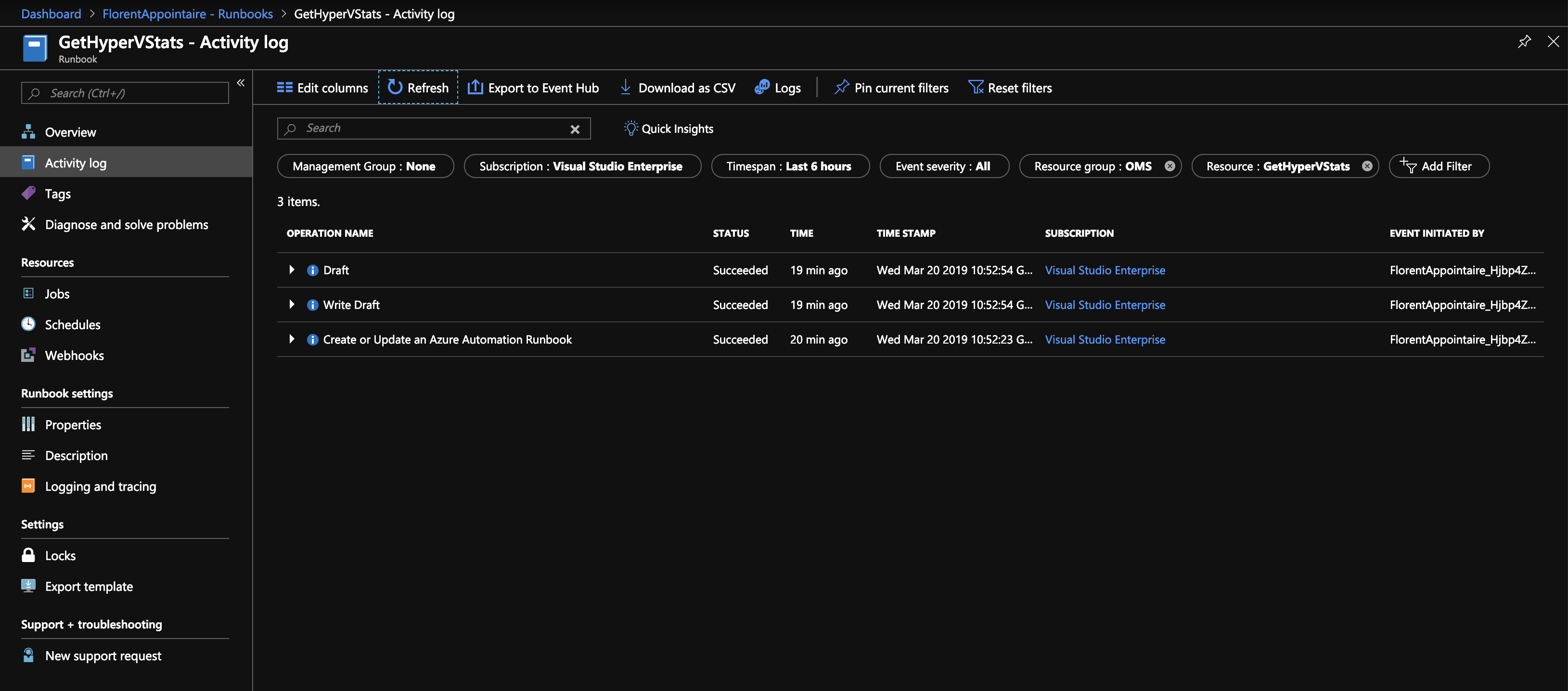Click the Edit columns toolbar icon
Image resolution: width=1568 pixels, height=691 pixels.
tap(284, 88)
